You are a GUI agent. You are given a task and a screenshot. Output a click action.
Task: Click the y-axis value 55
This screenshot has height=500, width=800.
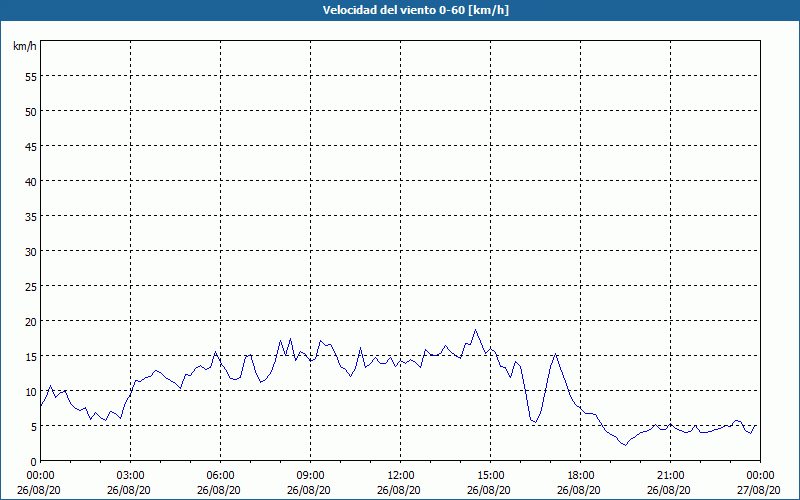point(31,77)
